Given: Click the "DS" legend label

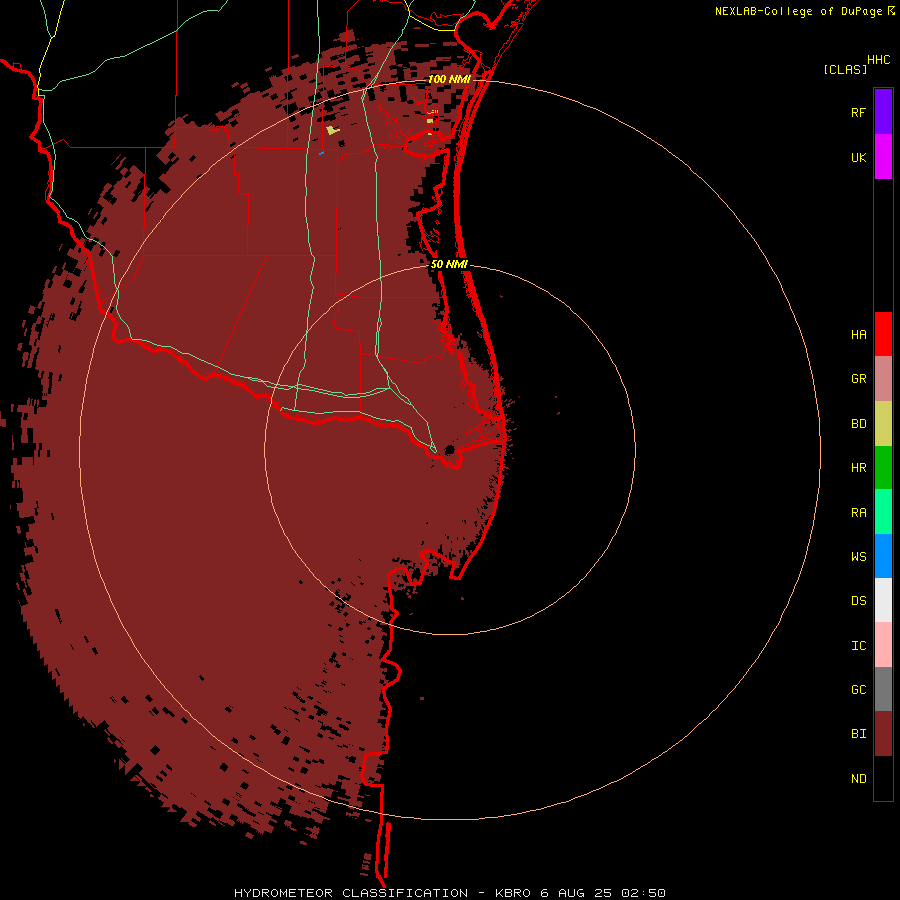Looking at the screenshot, I should coord(858,601).
